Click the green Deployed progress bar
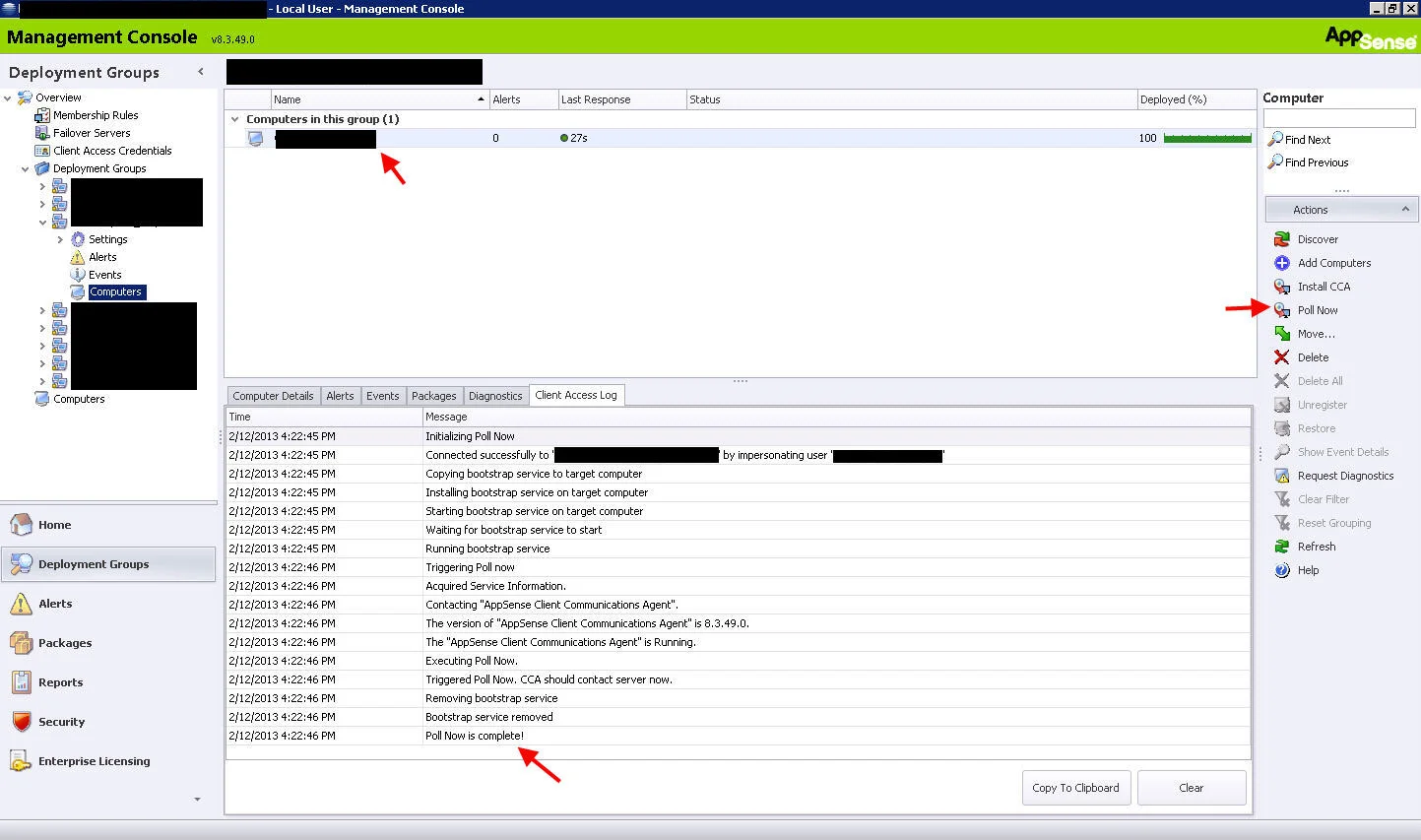The height and width of the screenshot is (840, 1421). point(1207,138)
